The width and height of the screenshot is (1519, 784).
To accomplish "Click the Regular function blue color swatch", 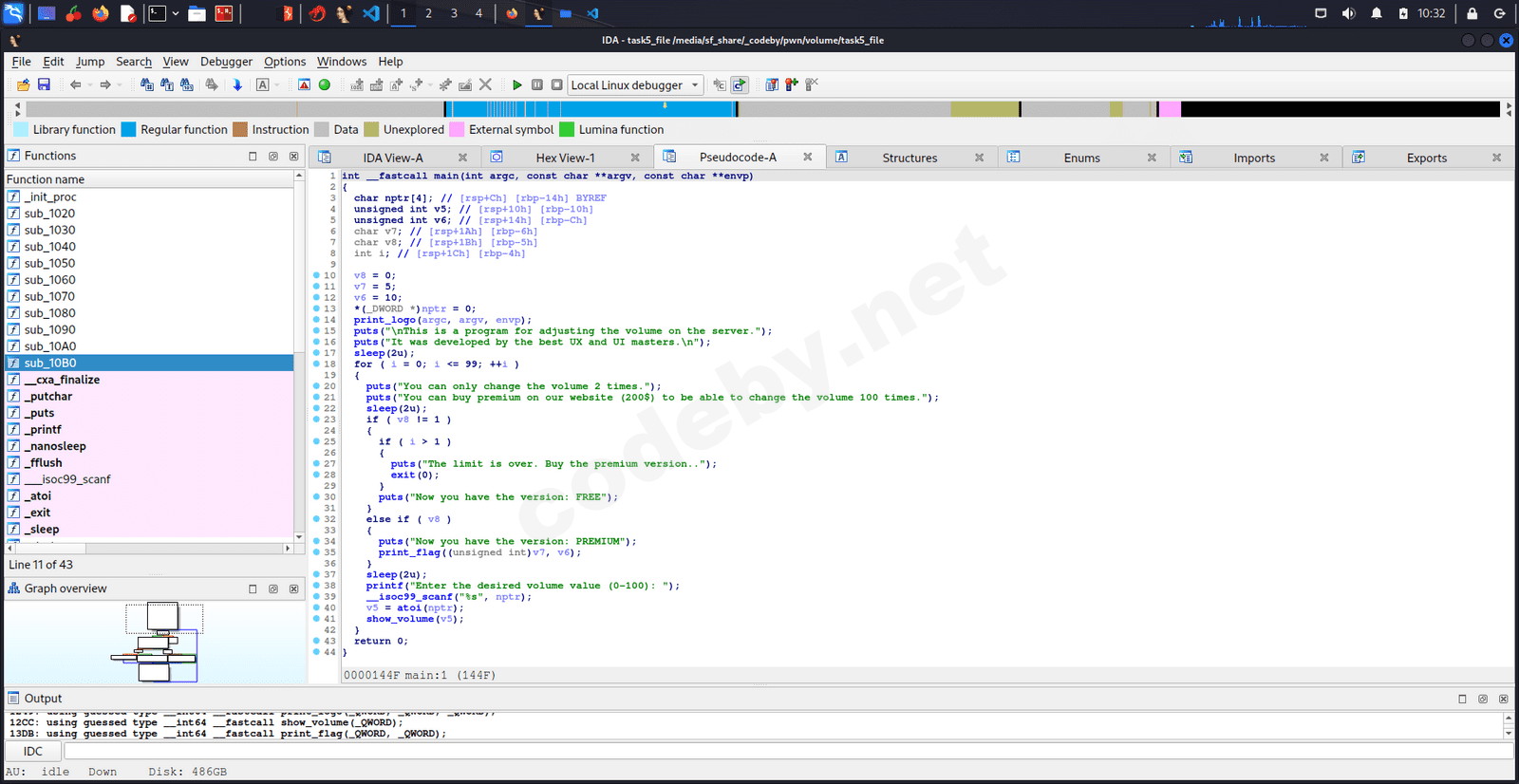I will point(129,130).
